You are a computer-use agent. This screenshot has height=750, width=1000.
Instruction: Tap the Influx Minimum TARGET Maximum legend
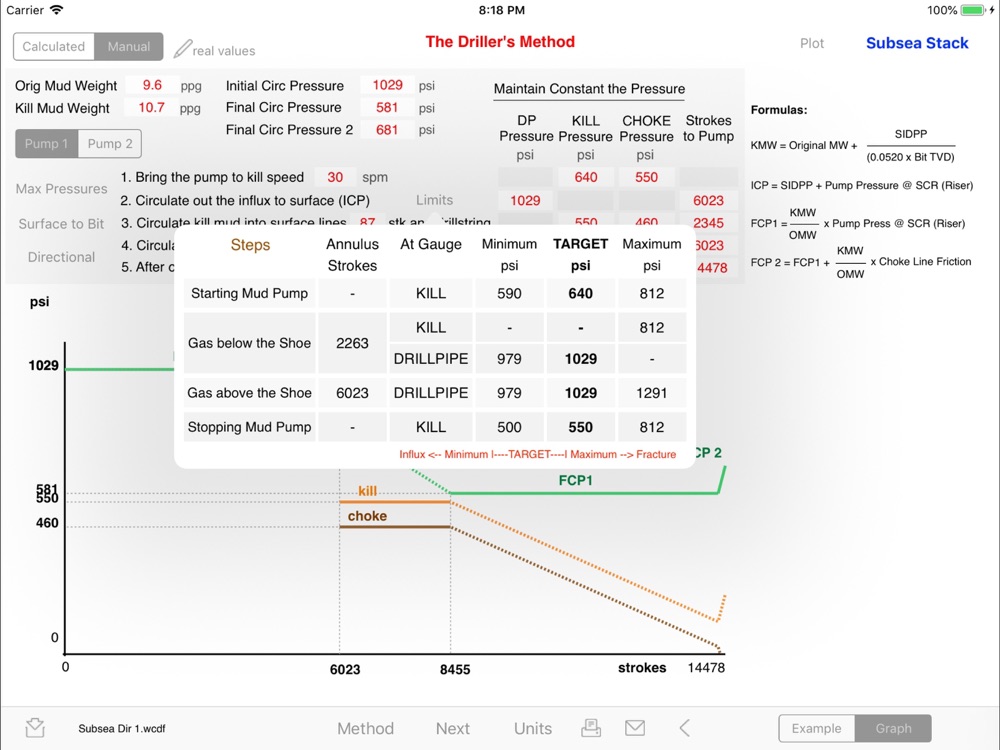pyautogui.click(x=538, y=454)
